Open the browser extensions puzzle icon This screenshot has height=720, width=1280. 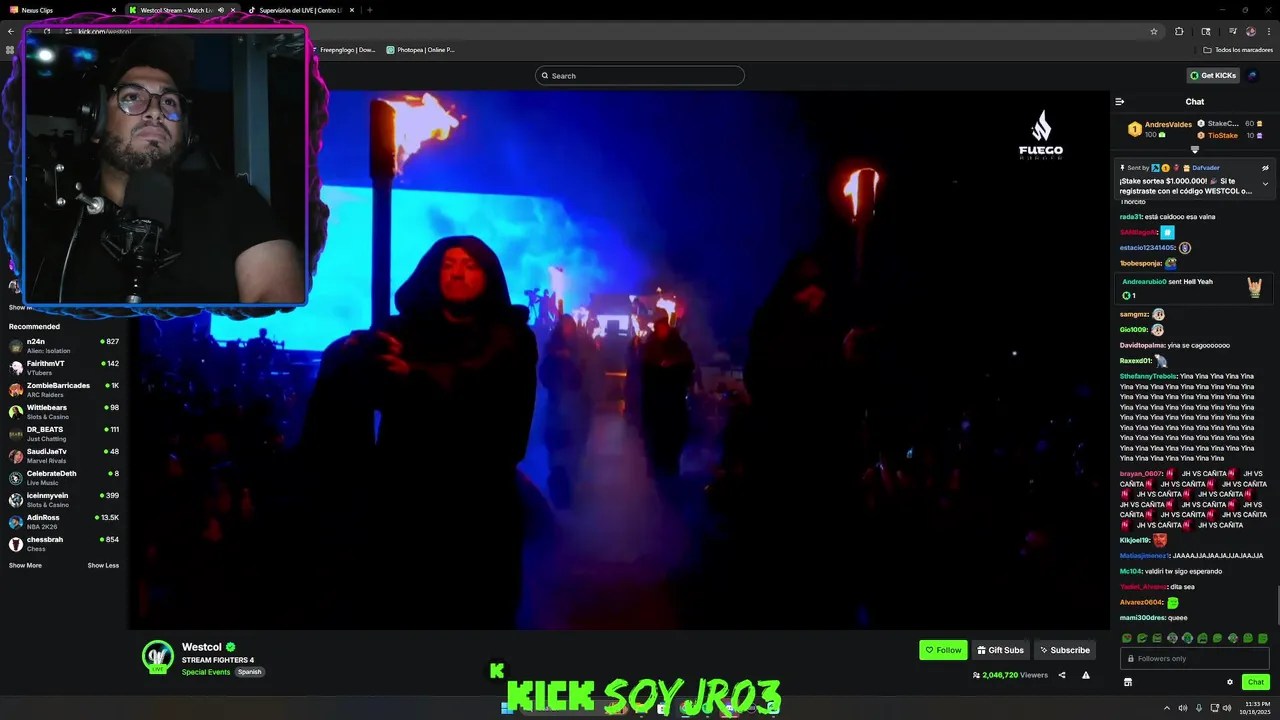coord(1179,31)
